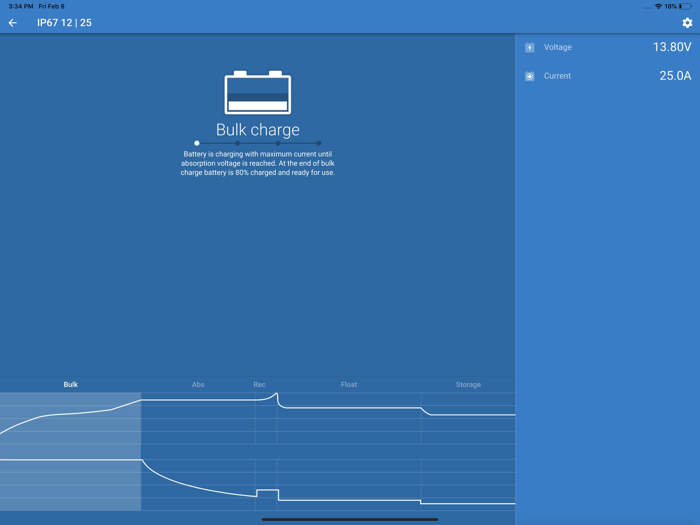Tap the Fri Feb 8 date in status bar
The height and width of the screenshot is (525, 700).
51,6
